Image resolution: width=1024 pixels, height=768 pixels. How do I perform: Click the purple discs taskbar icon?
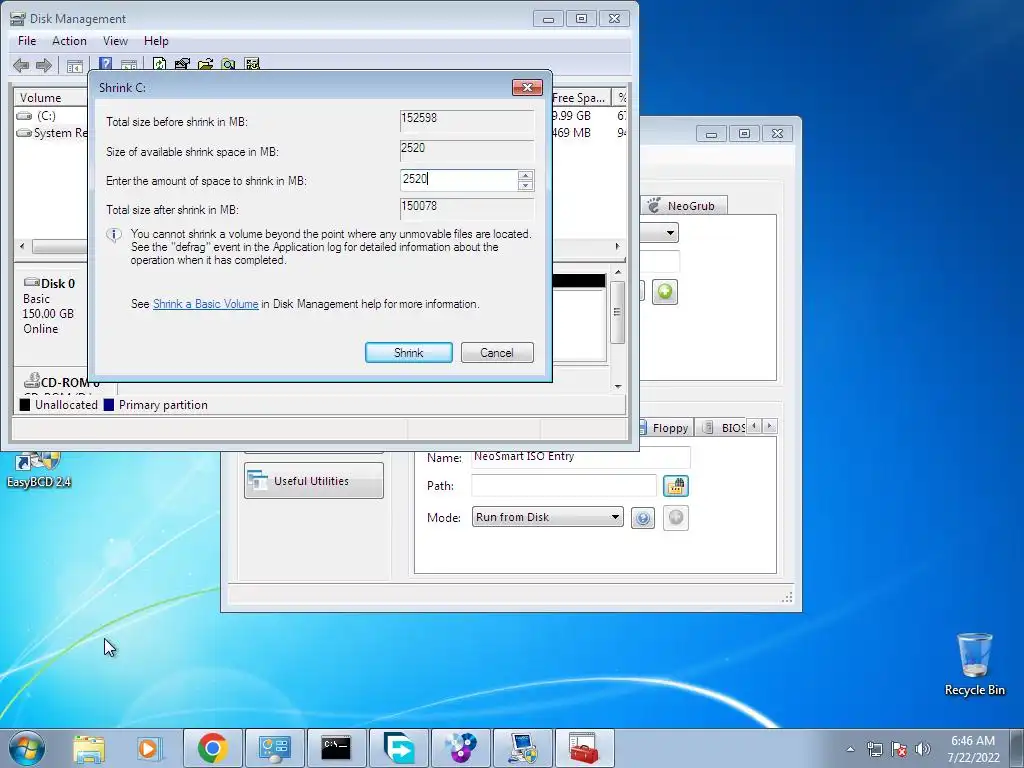point(460,748)
